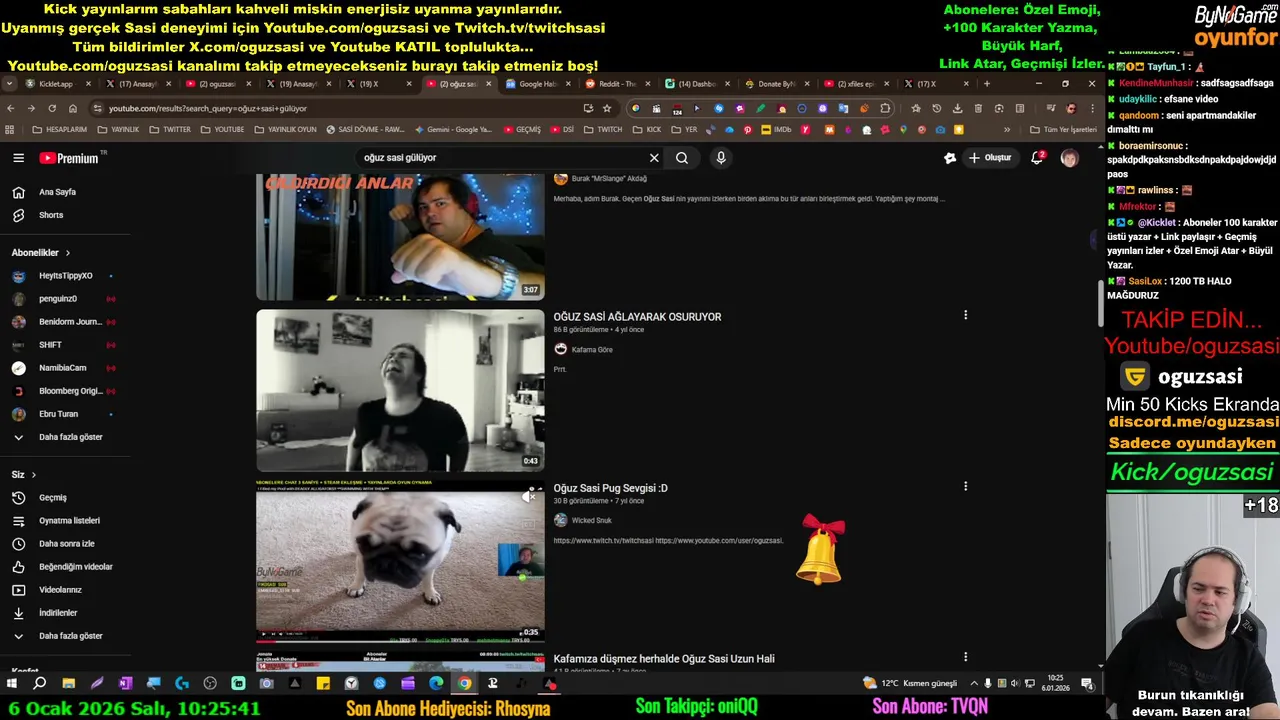Open the HeyItsTippyXO subscription

tap(65, 276)
